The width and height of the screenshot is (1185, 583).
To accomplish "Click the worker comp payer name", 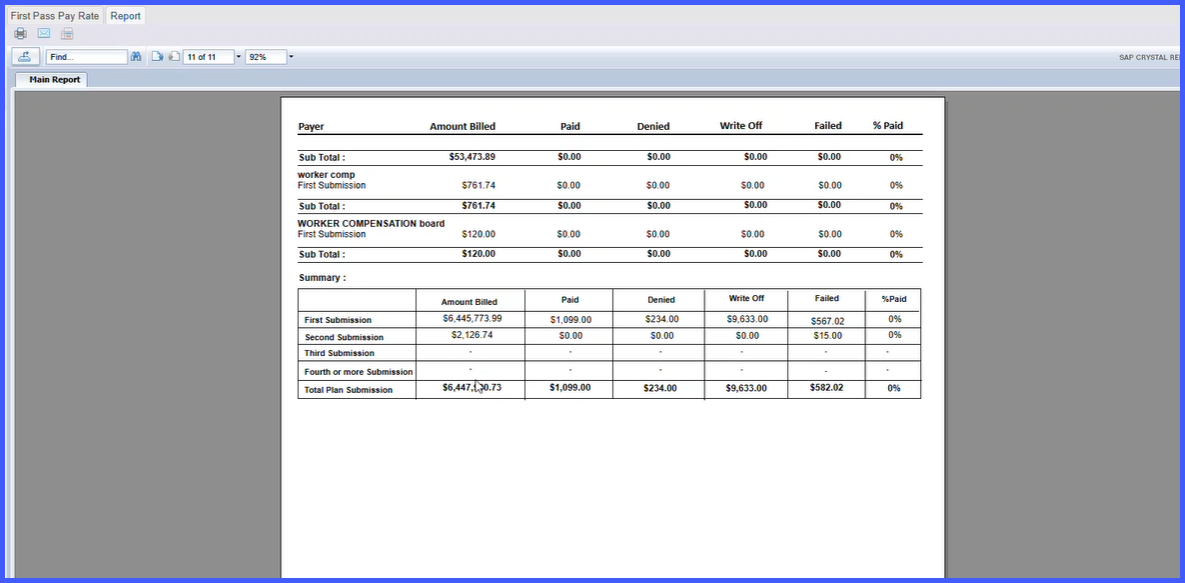I will point(326,175).
